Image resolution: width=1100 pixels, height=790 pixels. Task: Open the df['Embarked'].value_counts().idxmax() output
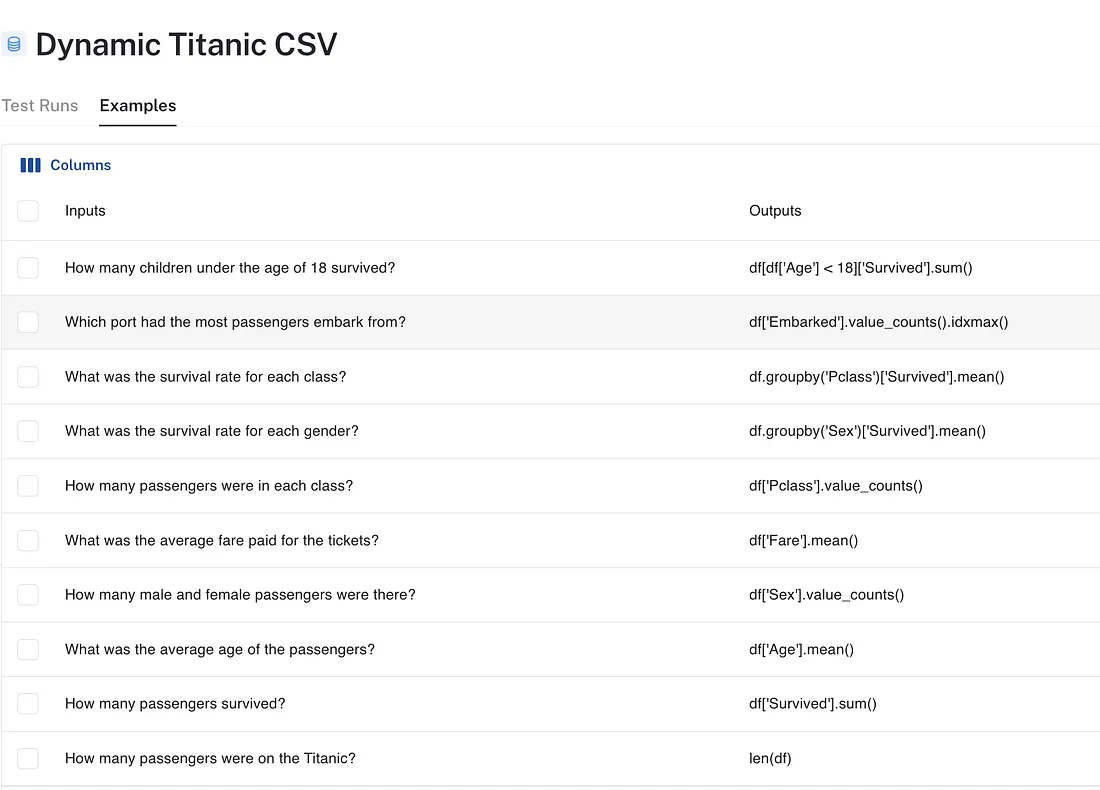[x=878, y=322]
